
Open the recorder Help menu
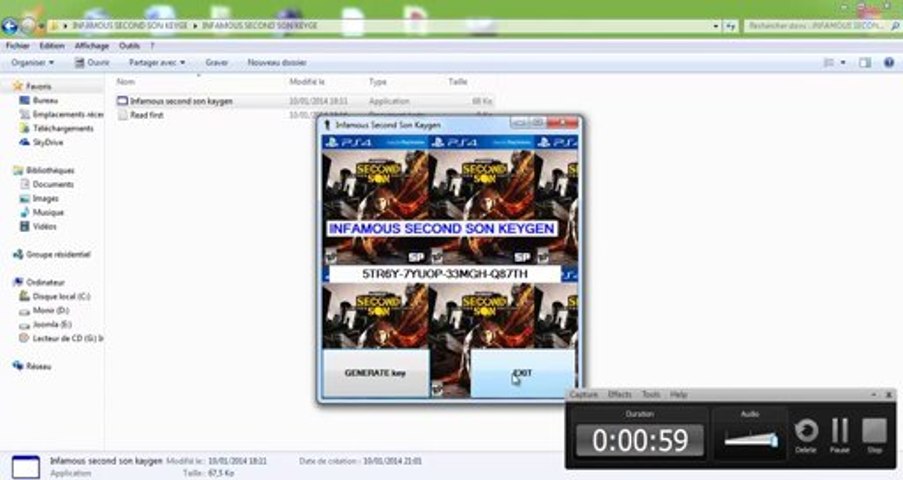point(678,394)
